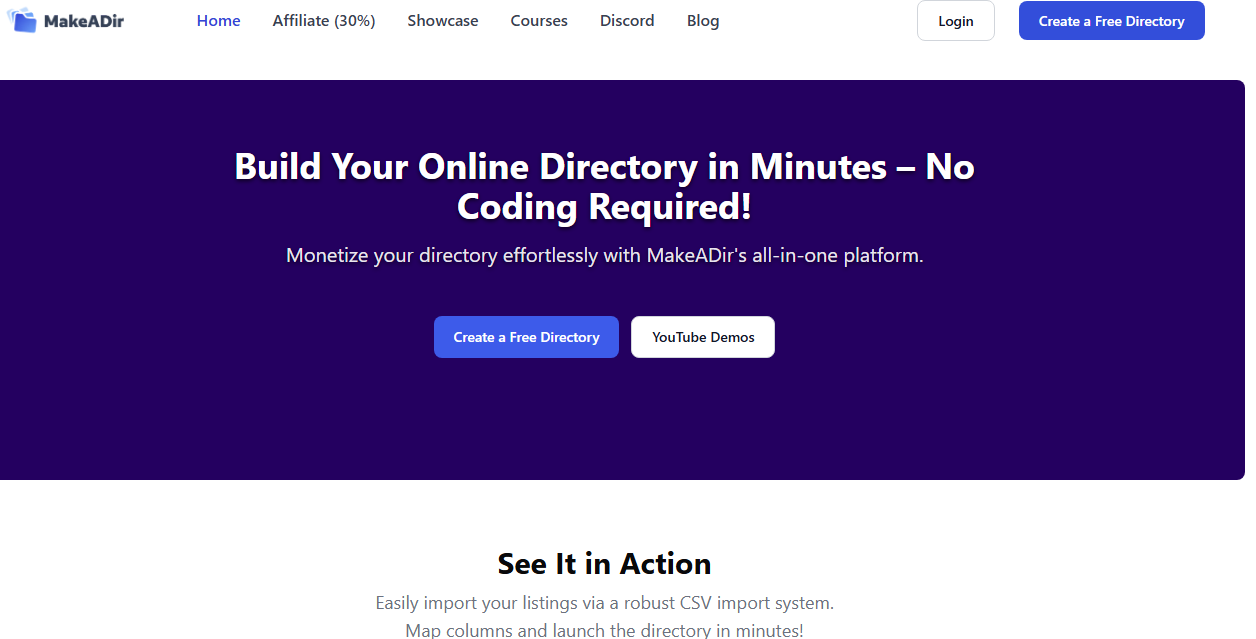Click the hero Create a Free Directory button

coord(526,337)
